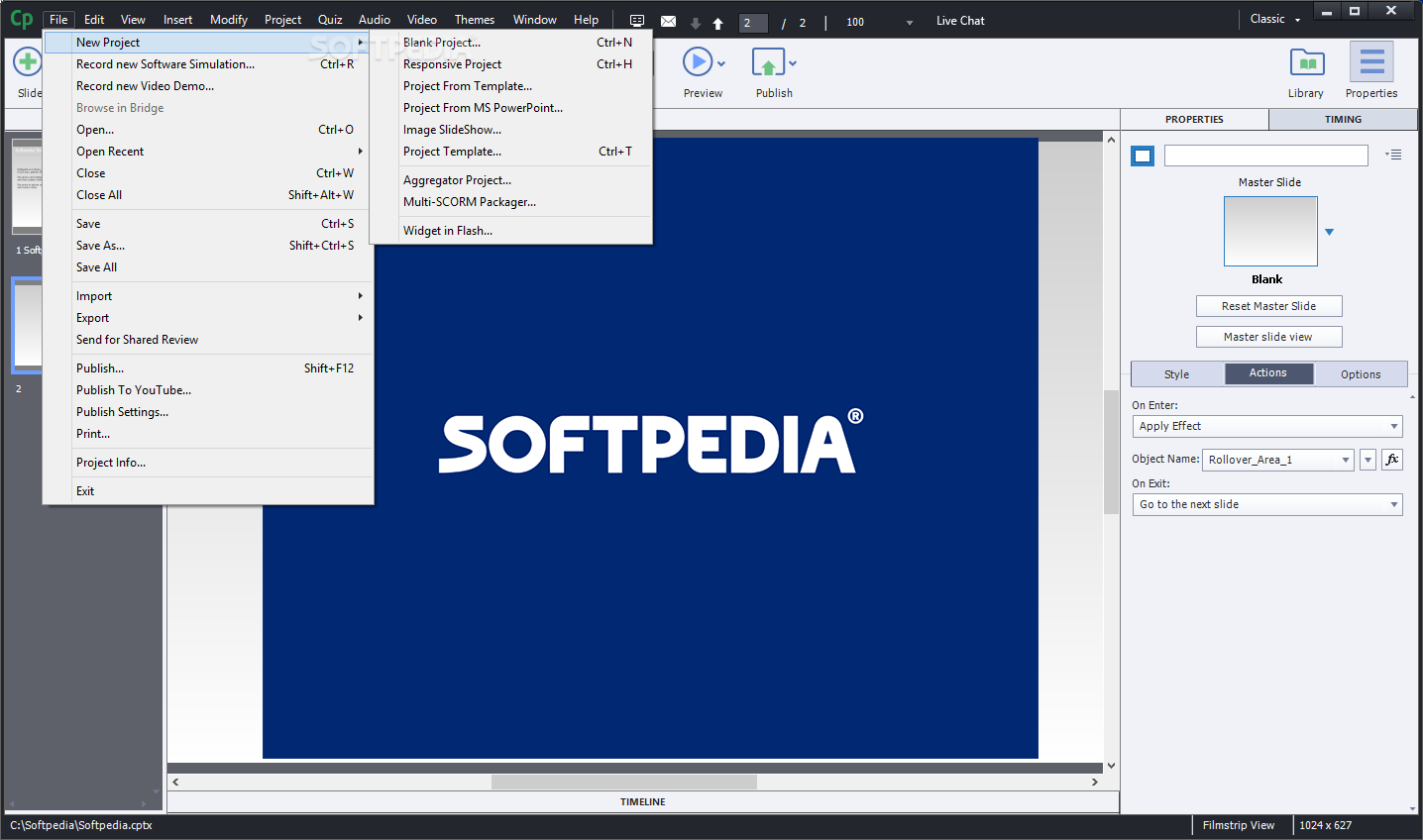Expand the Master Slide picker arrow
Image resolution: width=1423 pixels, height=840 pixels.
pyautogui.click(x=1330, y=232)
